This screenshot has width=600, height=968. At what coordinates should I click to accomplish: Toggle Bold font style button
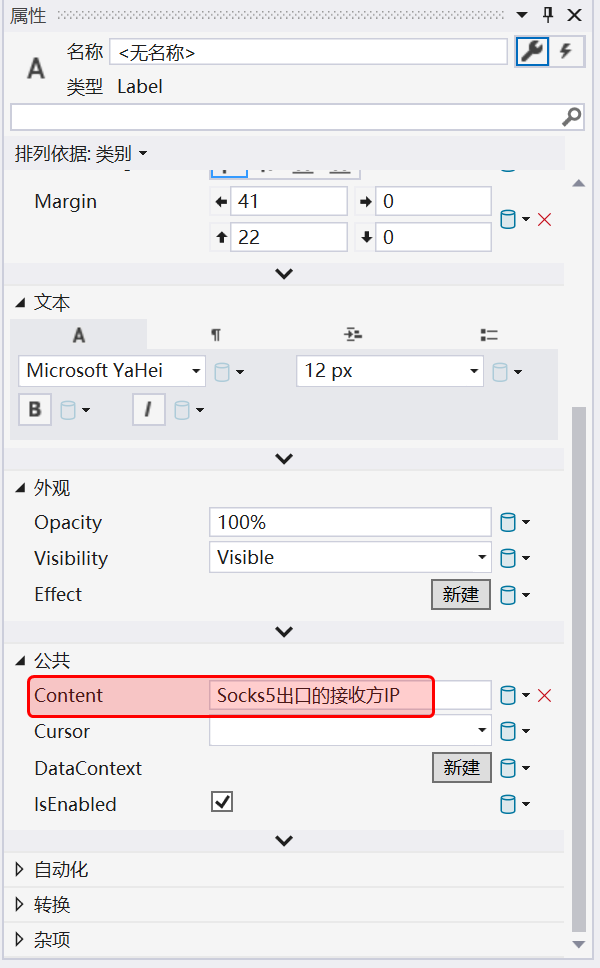(35, 409)
